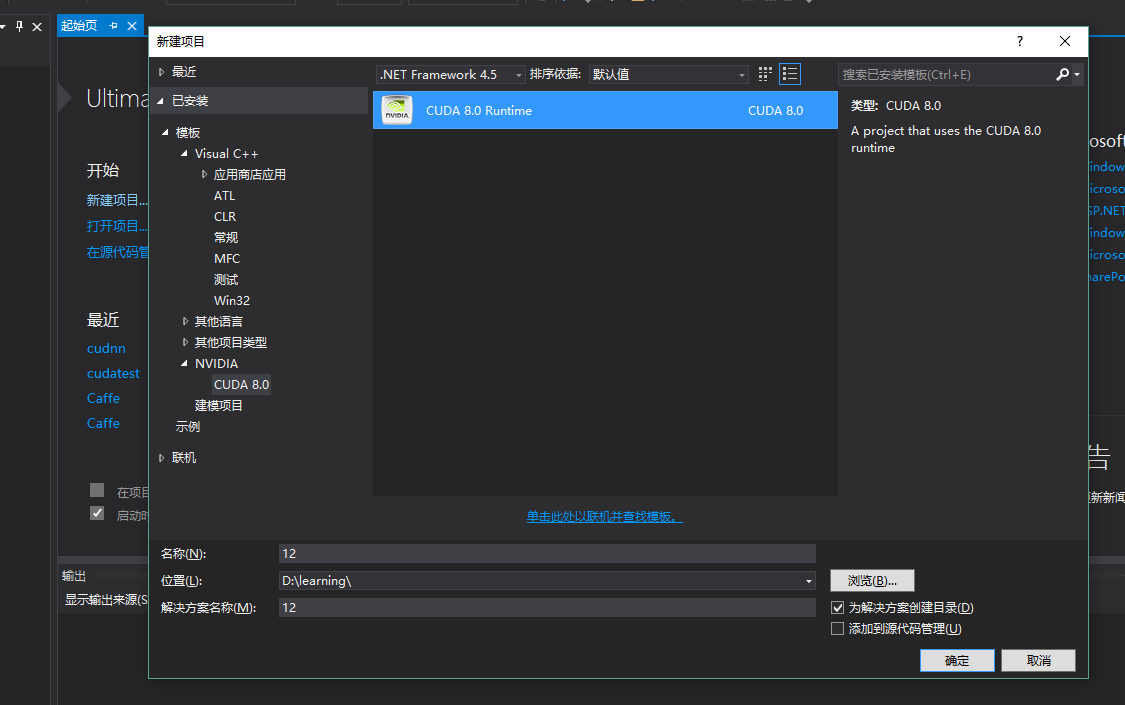Click the pin icon on the left panel
The height and width of the screenshot is (705, 1125).
click(x=19, y=26)
